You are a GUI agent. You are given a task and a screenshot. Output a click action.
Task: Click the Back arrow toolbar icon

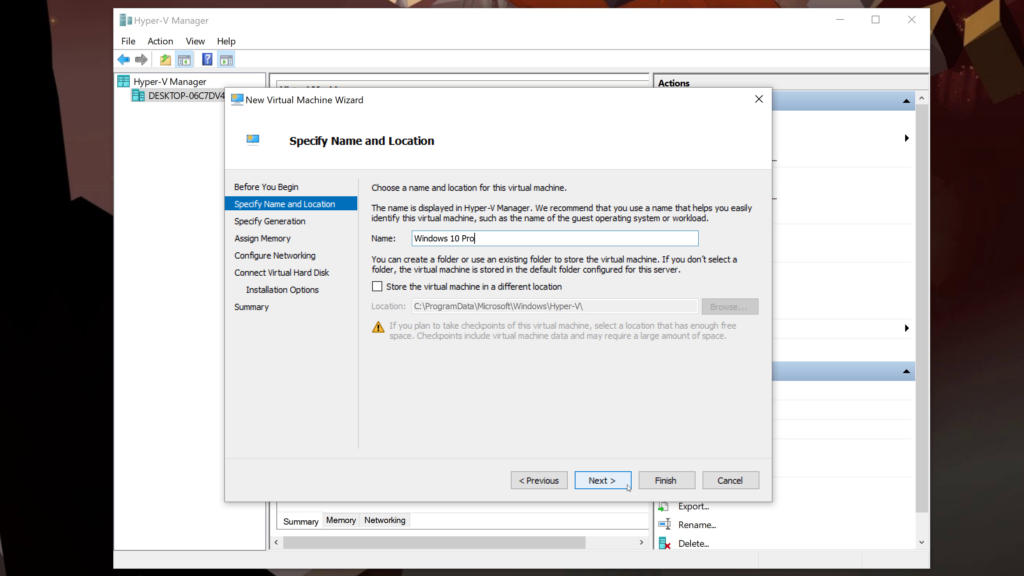click(x=123, y=60)
